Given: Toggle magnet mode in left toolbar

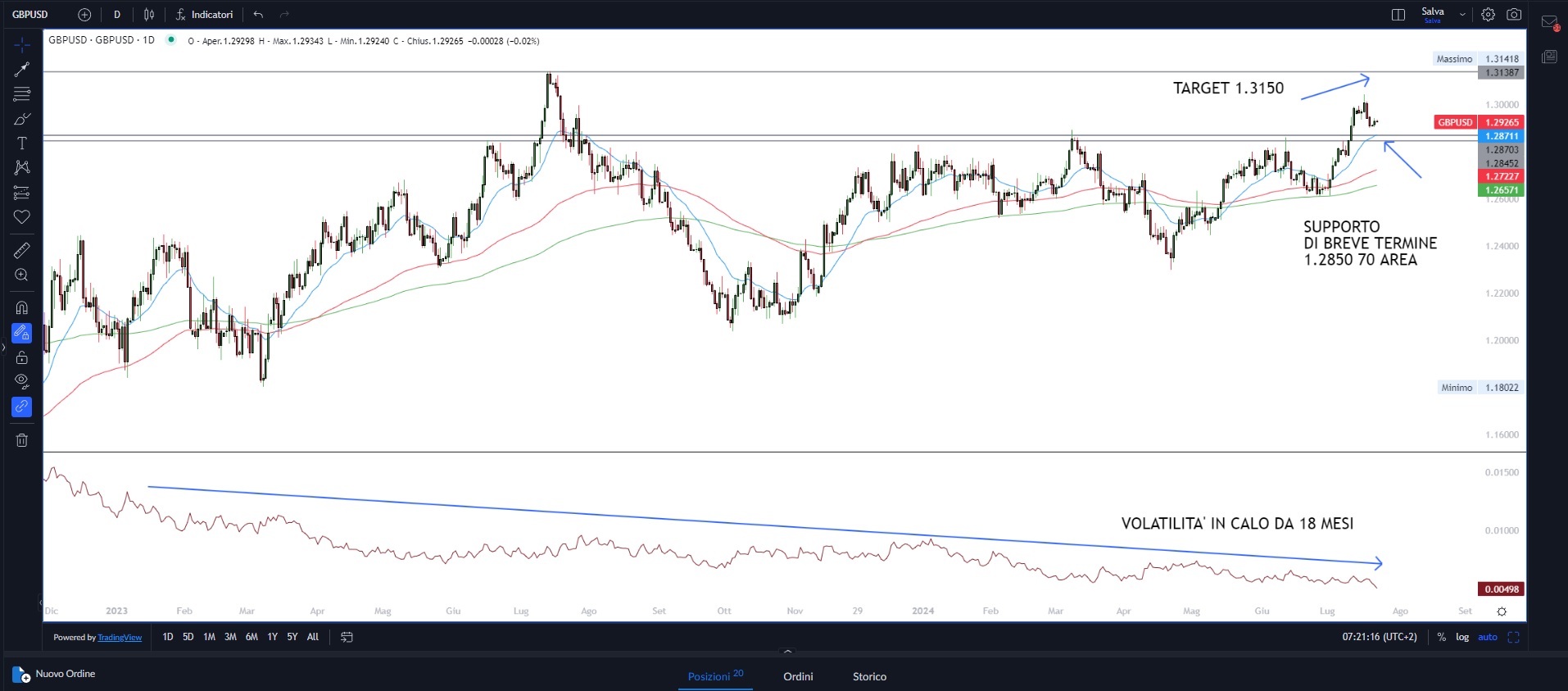Looking at the screenshot, I should 22,308.
